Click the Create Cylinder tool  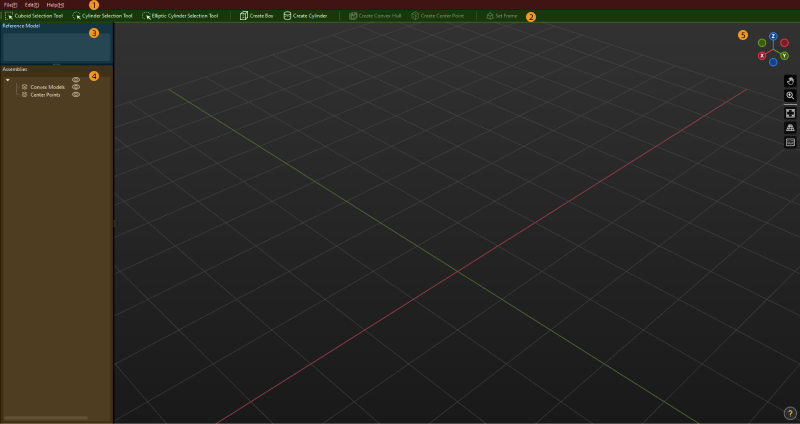[x=305, y=16]
